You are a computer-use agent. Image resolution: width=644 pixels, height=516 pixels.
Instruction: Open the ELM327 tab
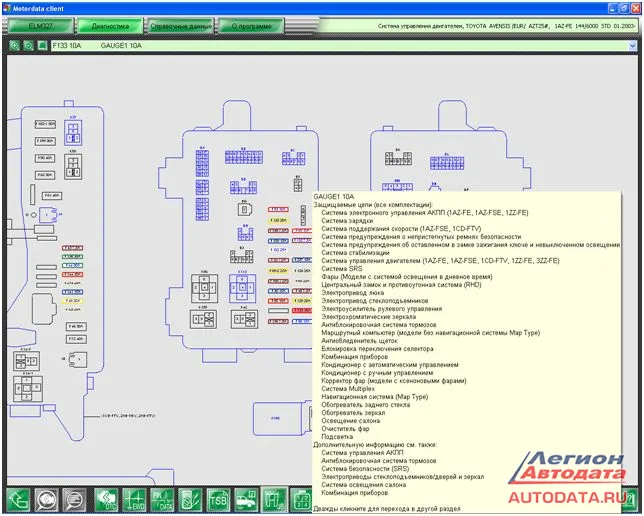pos(41,26)
